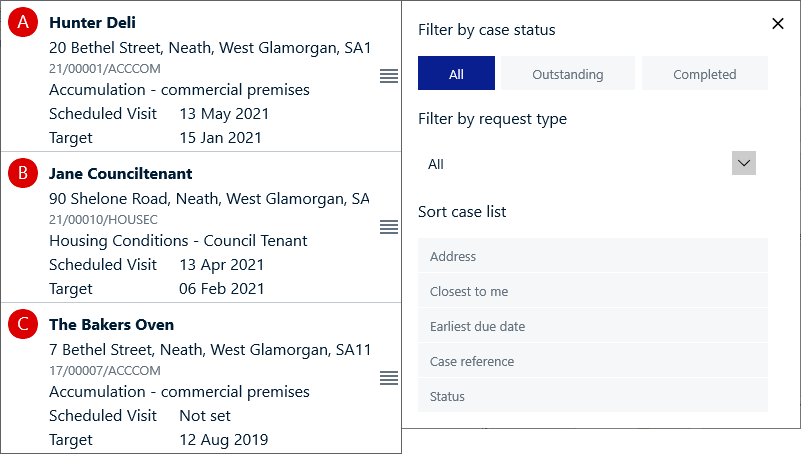Click the request type All field
Viewport: 801px width, 454px height.
pos(570,164)
